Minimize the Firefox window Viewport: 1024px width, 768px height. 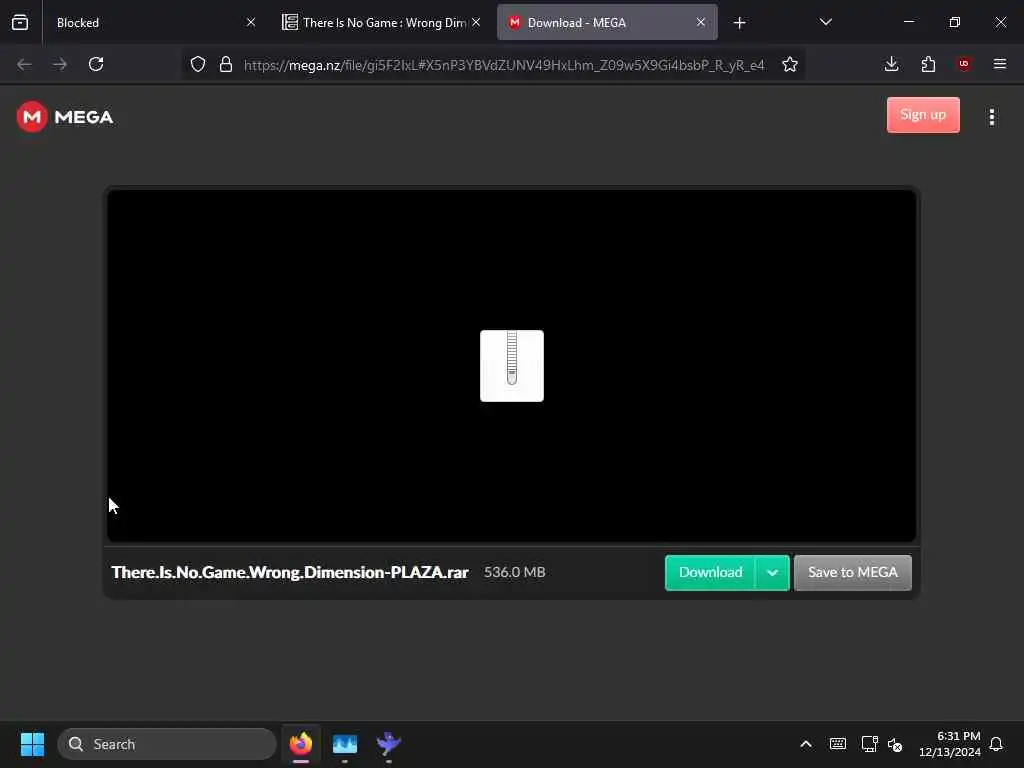[908, 22]
